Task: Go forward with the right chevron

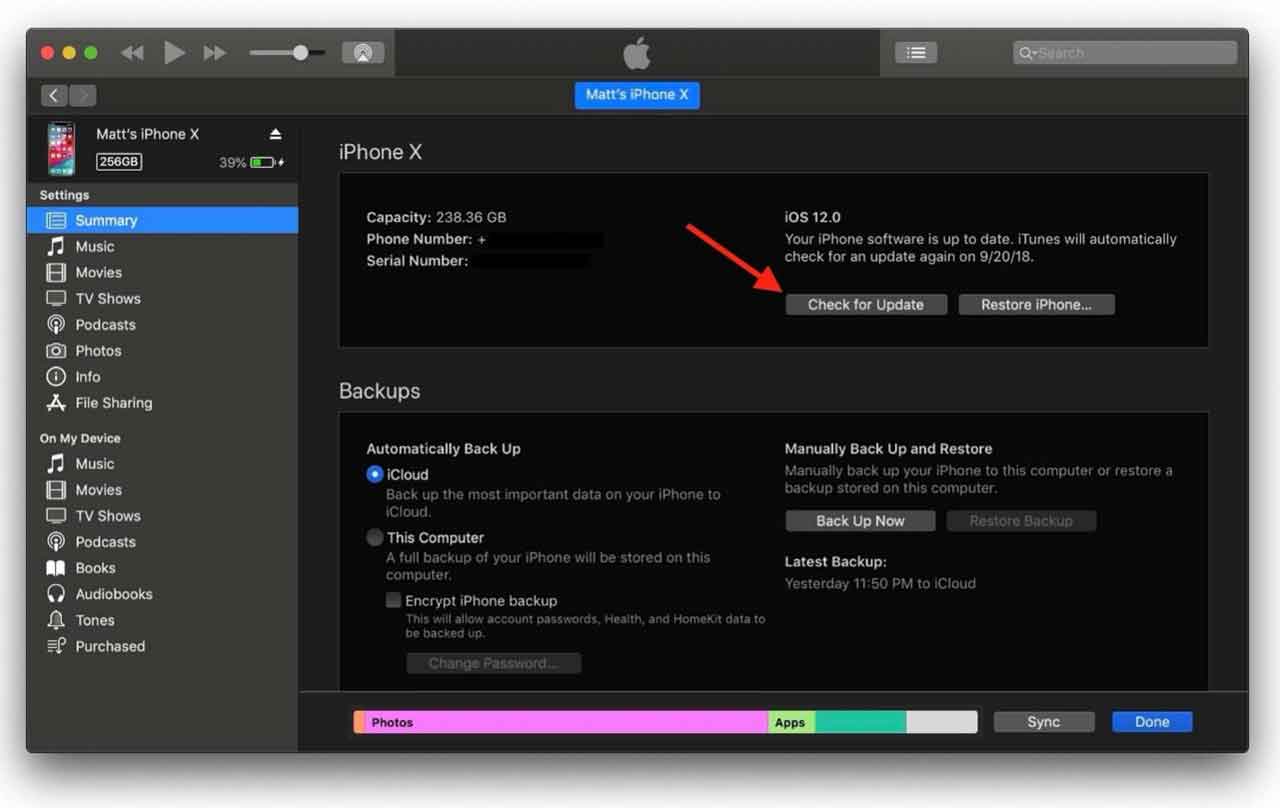Action: pyautogui.click(x=83, y=95)
